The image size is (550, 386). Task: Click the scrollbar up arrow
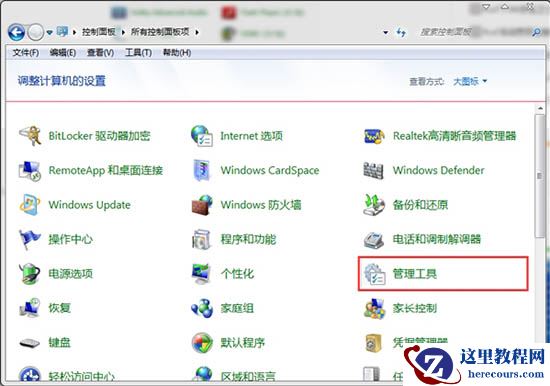click(539, 108)
